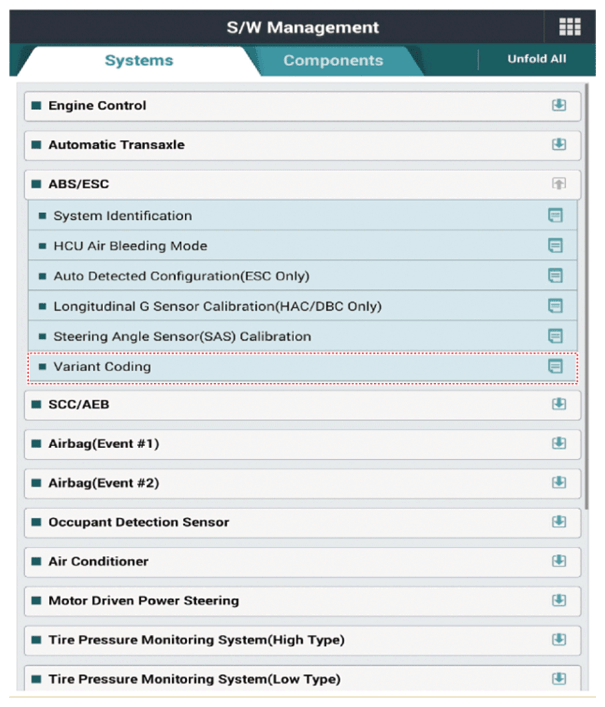605x707 pixels.
Task: Switch to the Components tab
Action: coord(333,60)
